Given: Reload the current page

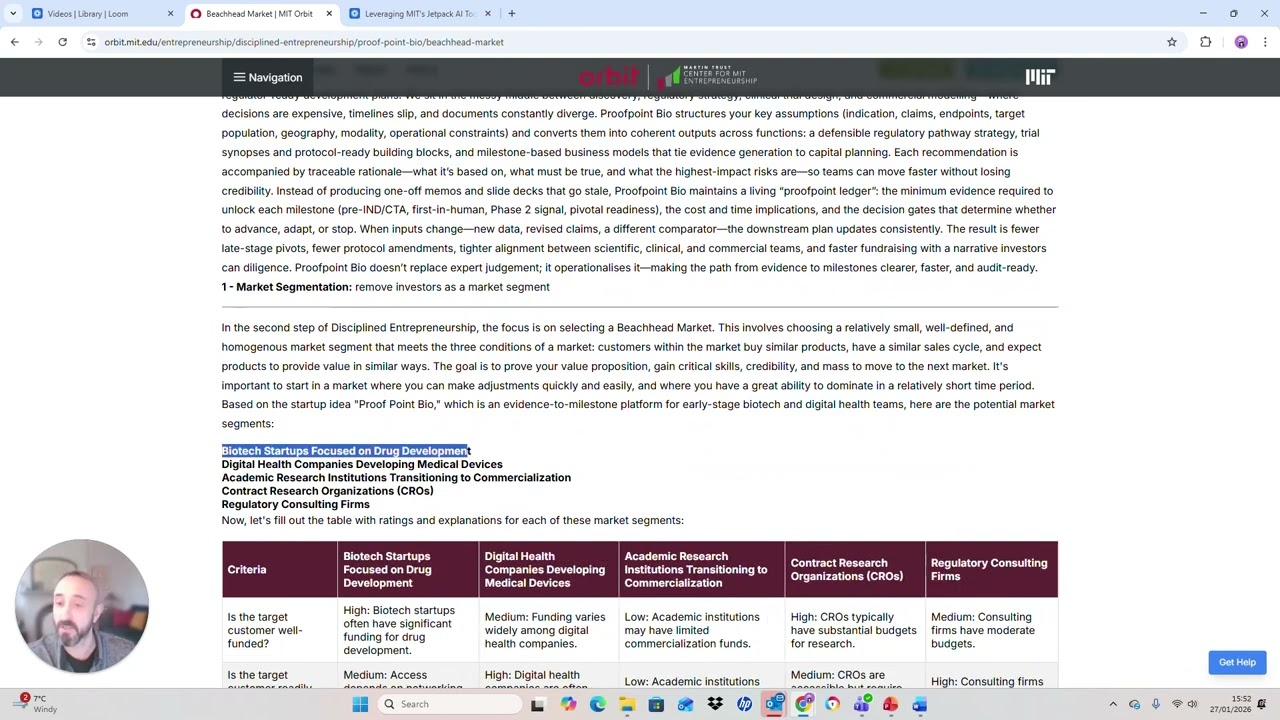Looking at the screenshot, I should click(x=62, y=42).
